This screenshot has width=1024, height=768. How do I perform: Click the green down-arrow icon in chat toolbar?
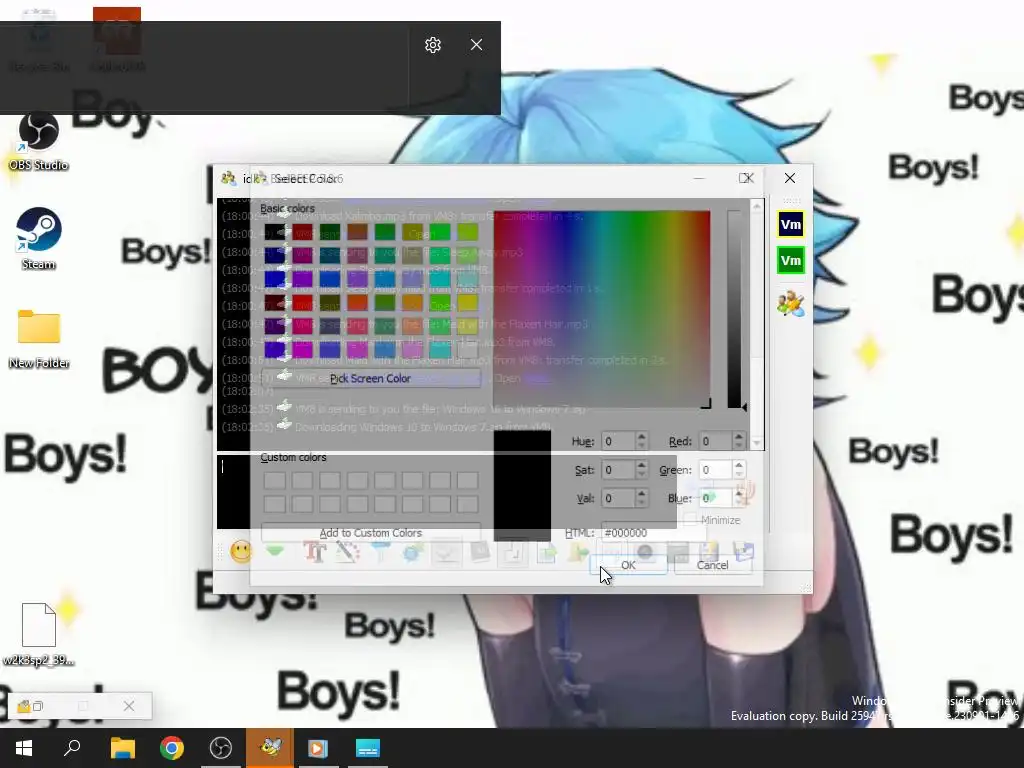275,552
